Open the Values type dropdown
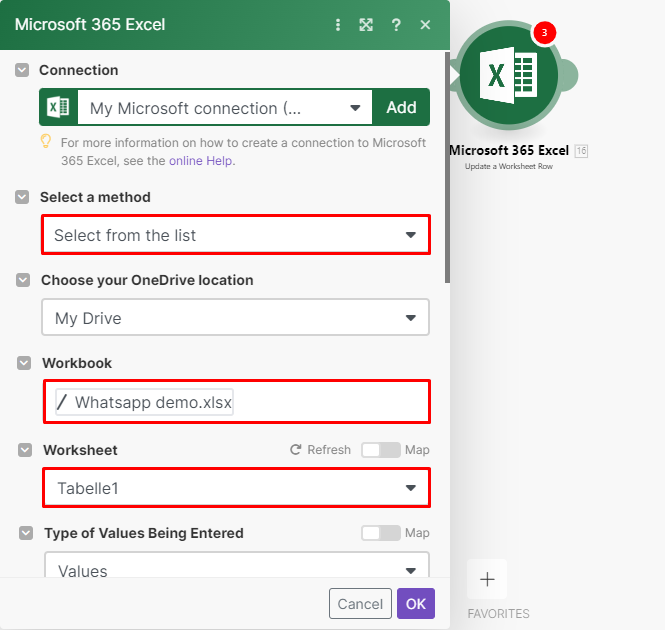Viewport: 665px width, 630px height. click(237, 565)
